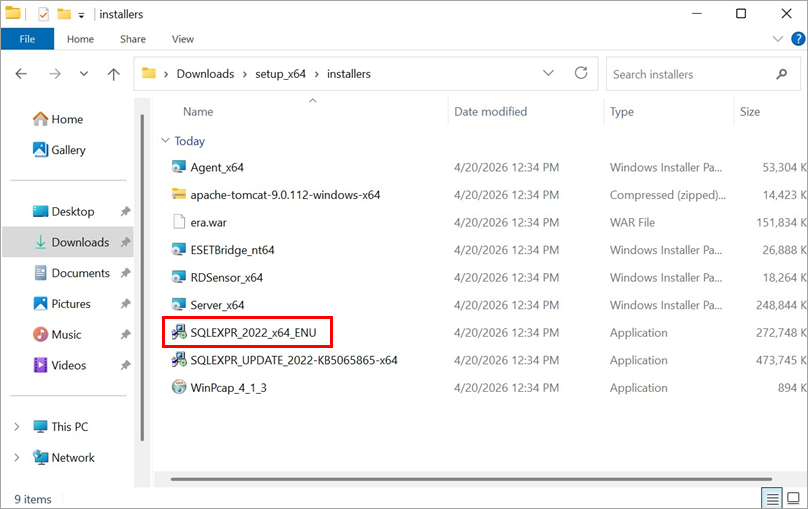The height and width of the screenshot is (509, 808).
Task: Open Help with the question mark icon
Action: 798,39
